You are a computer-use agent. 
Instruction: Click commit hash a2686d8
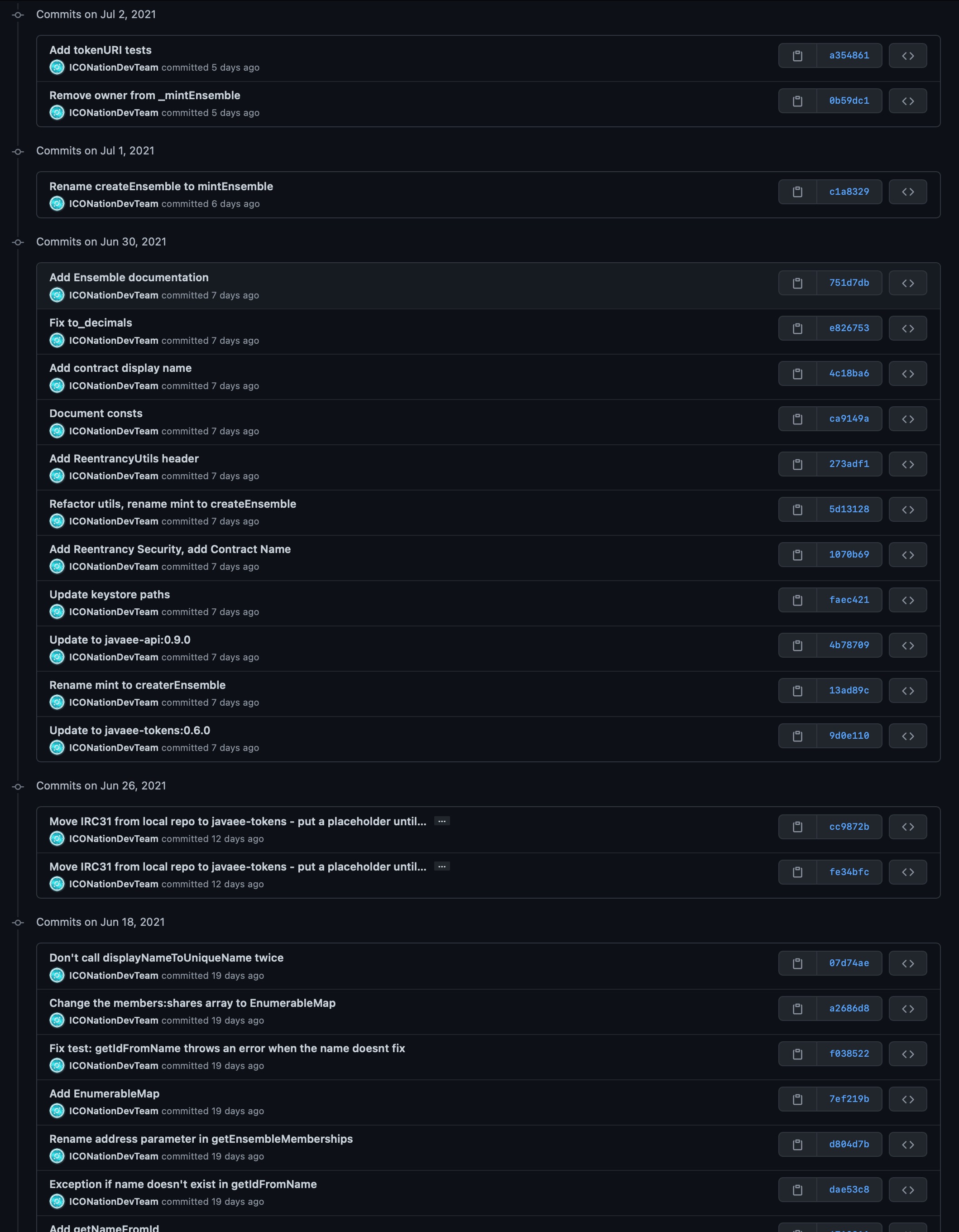(849, 1009)
